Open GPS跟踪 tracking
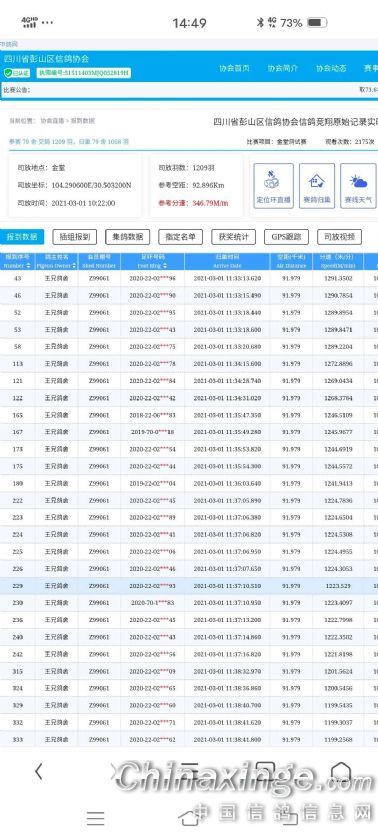 pos(286,237)
